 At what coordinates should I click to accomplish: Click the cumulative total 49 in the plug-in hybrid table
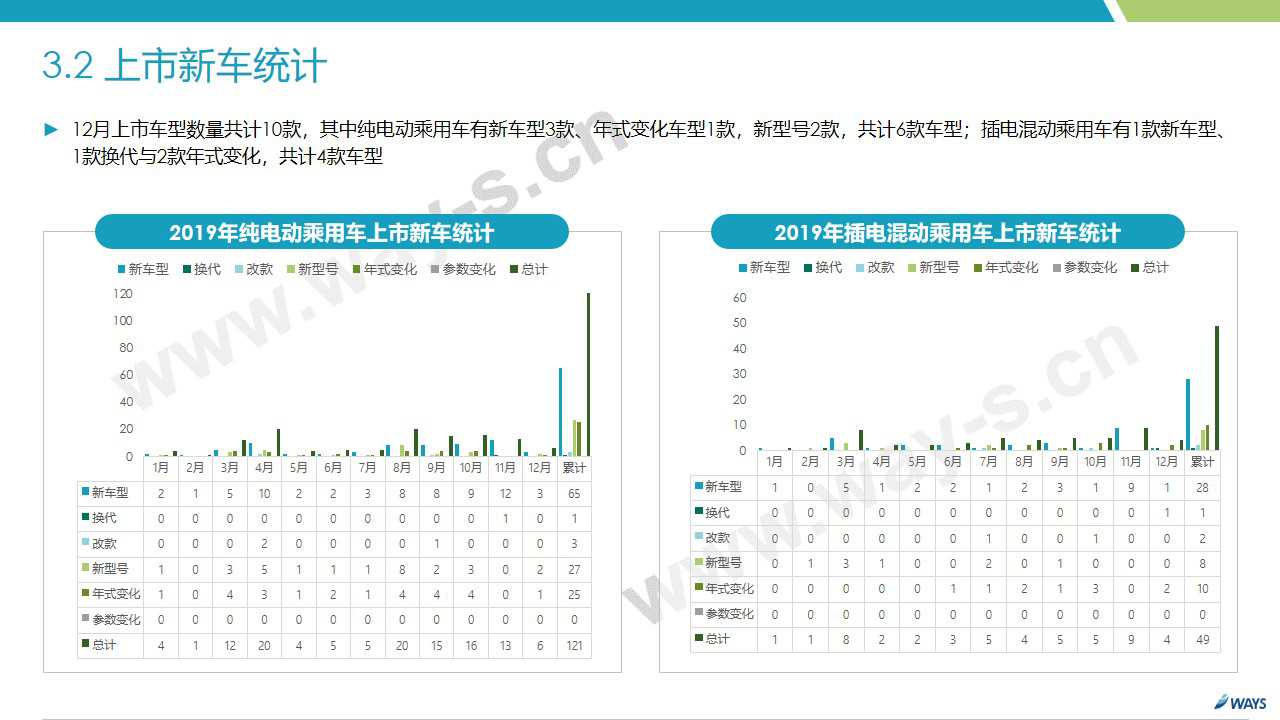pos(1202,639)
